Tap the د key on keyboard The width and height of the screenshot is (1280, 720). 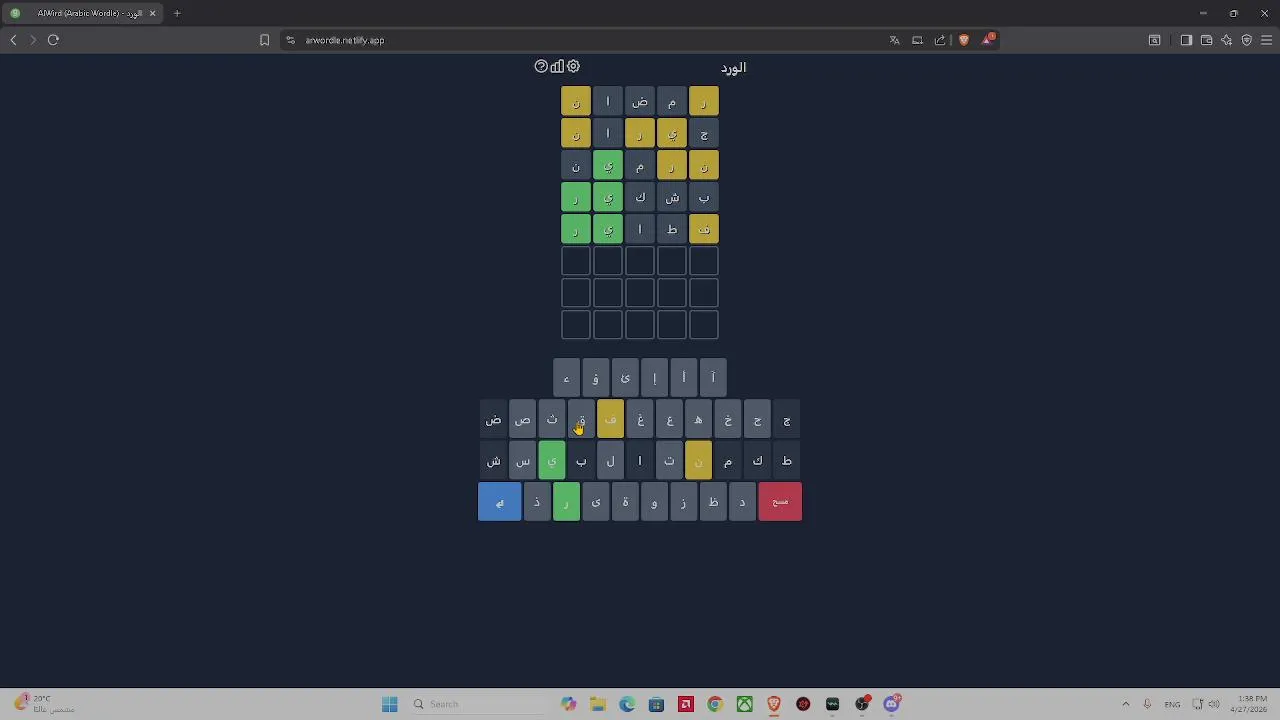(x=742, y=502)
